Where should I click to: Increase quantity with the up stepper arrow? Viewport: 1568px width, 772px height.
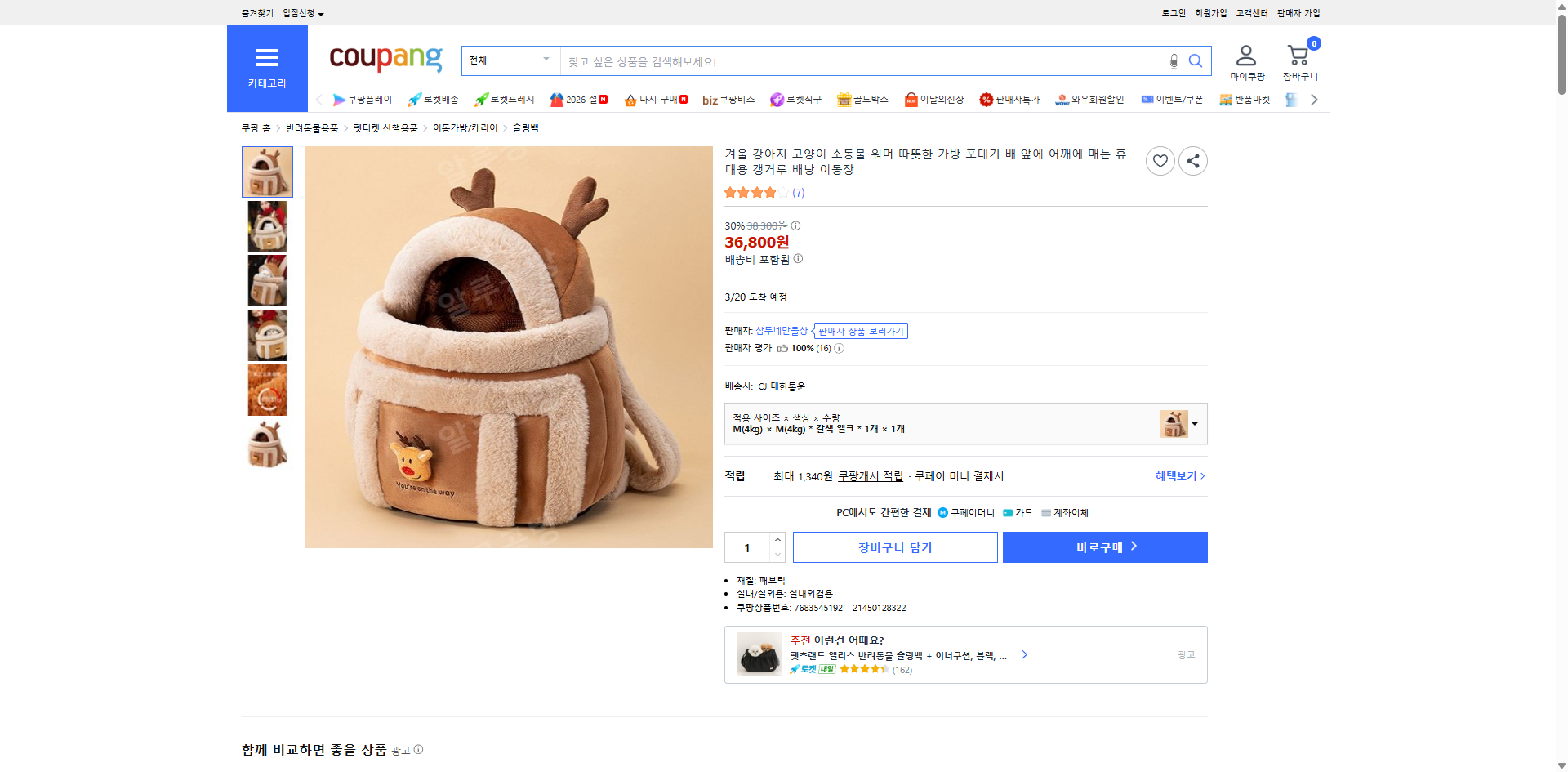pos(777,539)
